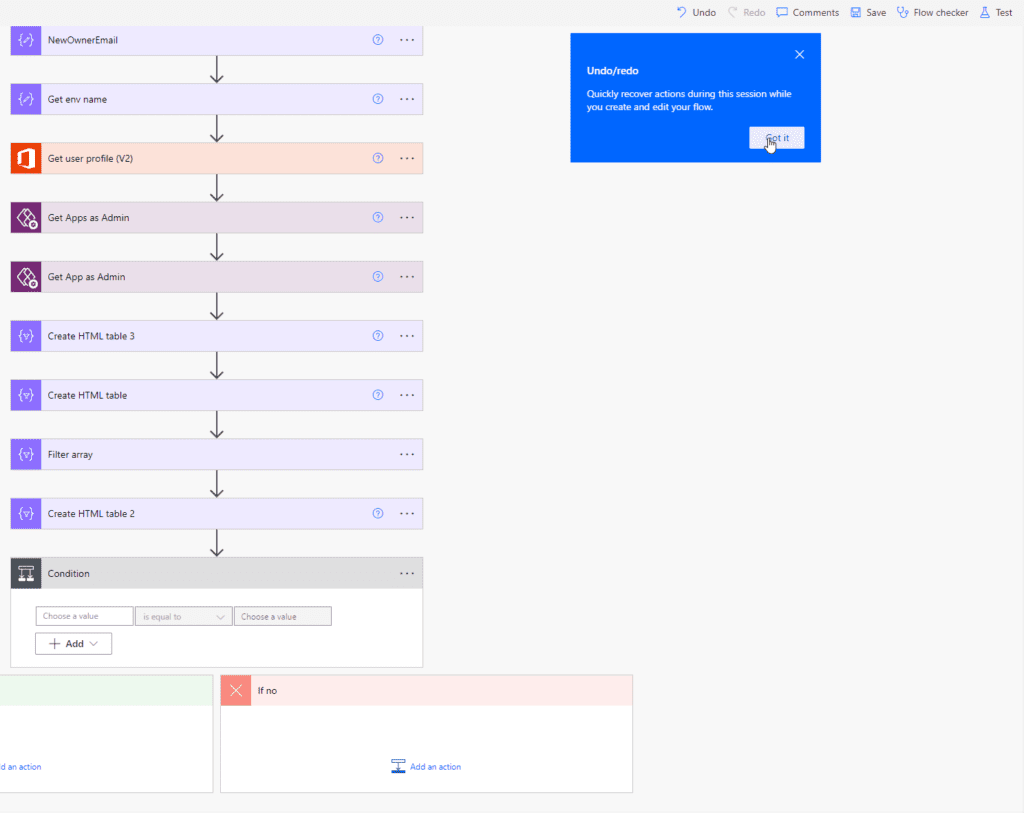Click the Power Apps icon on Get Apps as Admin

click(x=24, y=217)
